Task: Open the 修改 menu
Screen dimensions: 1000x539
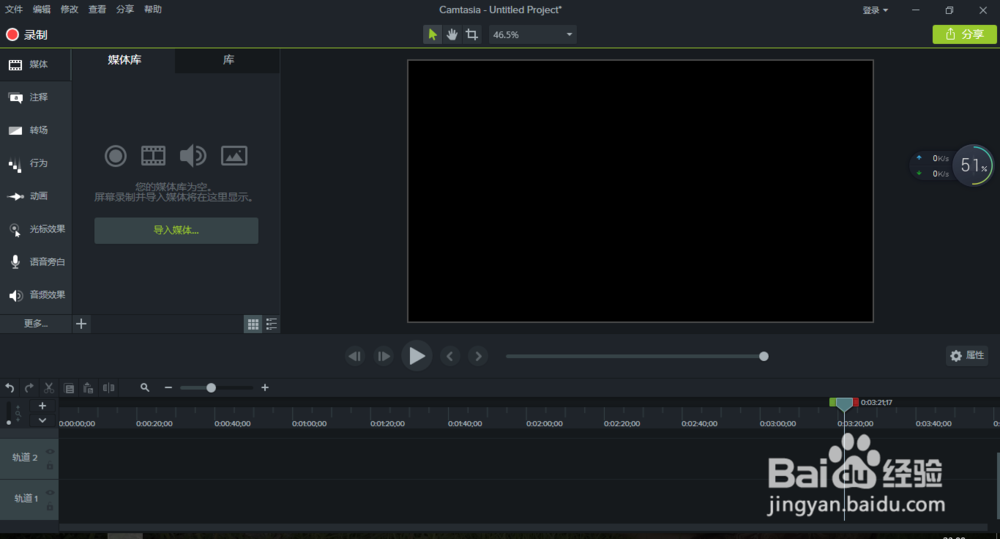Action: pyautogui.click(x=69, y=9)
